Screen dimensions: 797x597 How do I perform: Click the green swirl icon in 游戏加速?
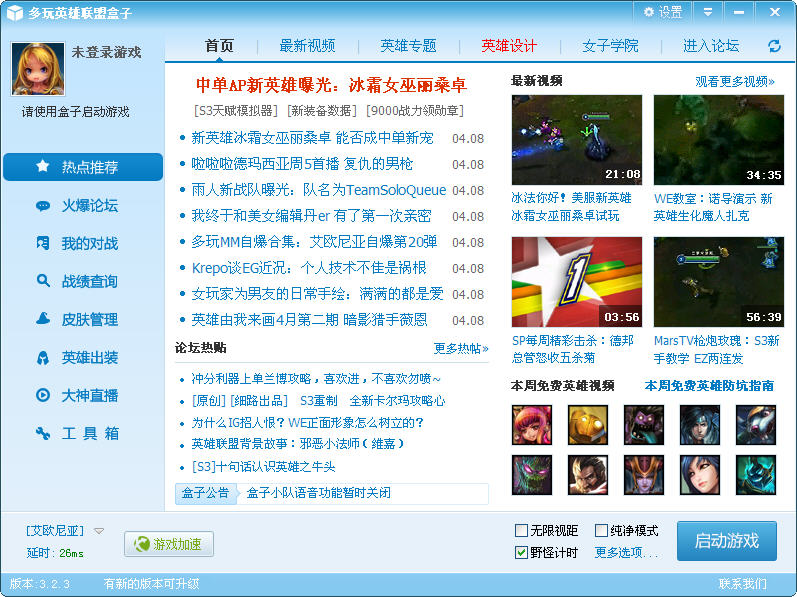[141, 544]
